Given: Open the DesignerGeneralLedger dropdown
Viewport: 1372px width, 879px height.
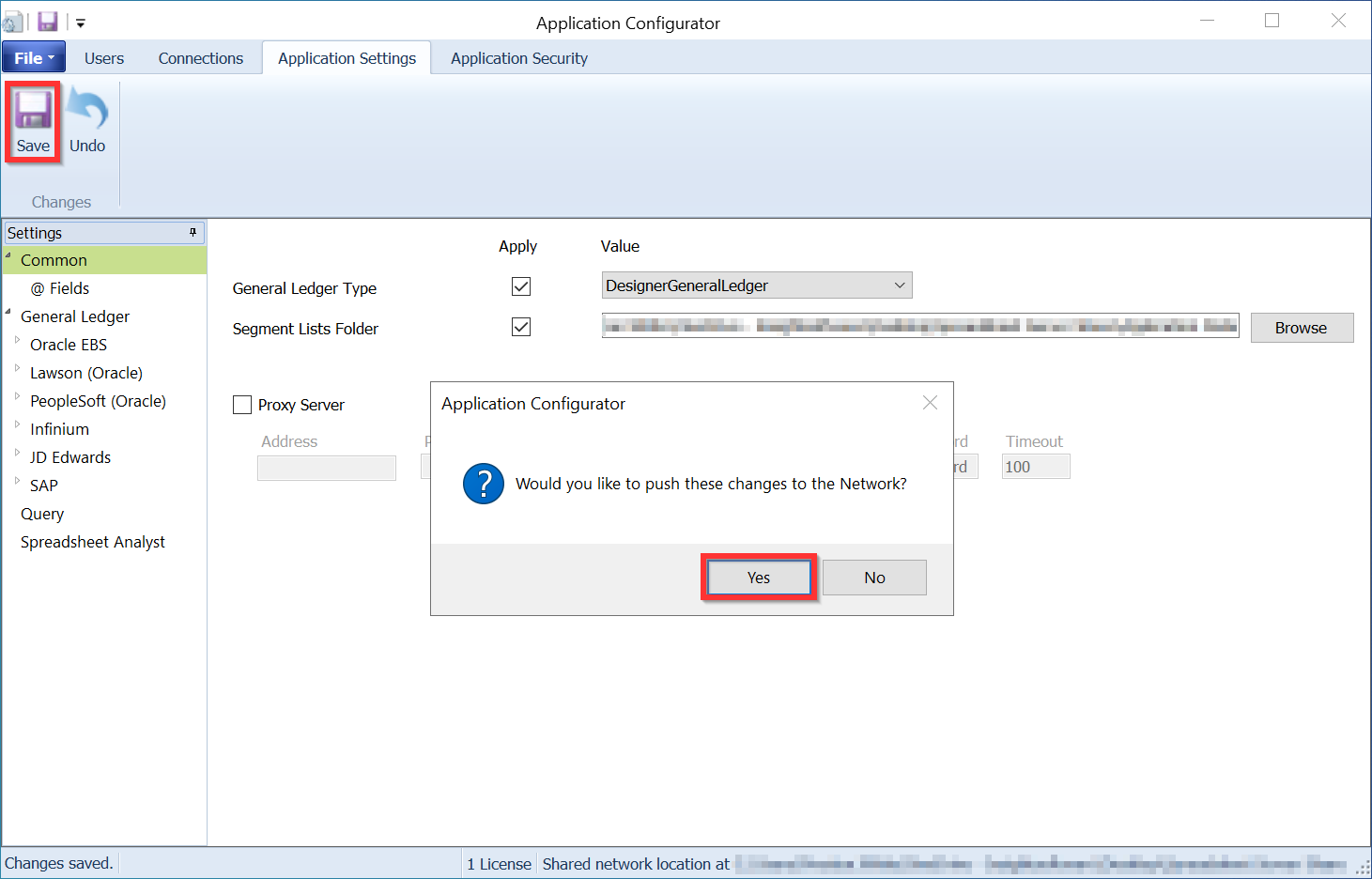Looking at the screenshot, I should click(757, 285).
